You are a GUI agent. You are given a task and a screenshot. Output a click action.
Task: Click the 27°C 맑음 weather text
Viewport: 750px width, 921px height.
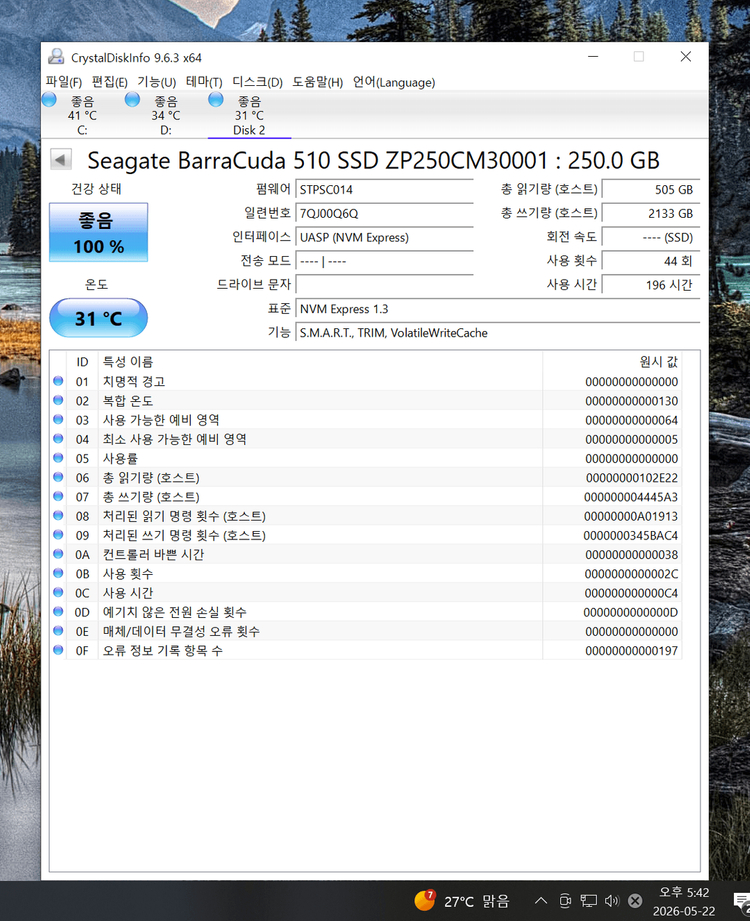coord(476,901)
